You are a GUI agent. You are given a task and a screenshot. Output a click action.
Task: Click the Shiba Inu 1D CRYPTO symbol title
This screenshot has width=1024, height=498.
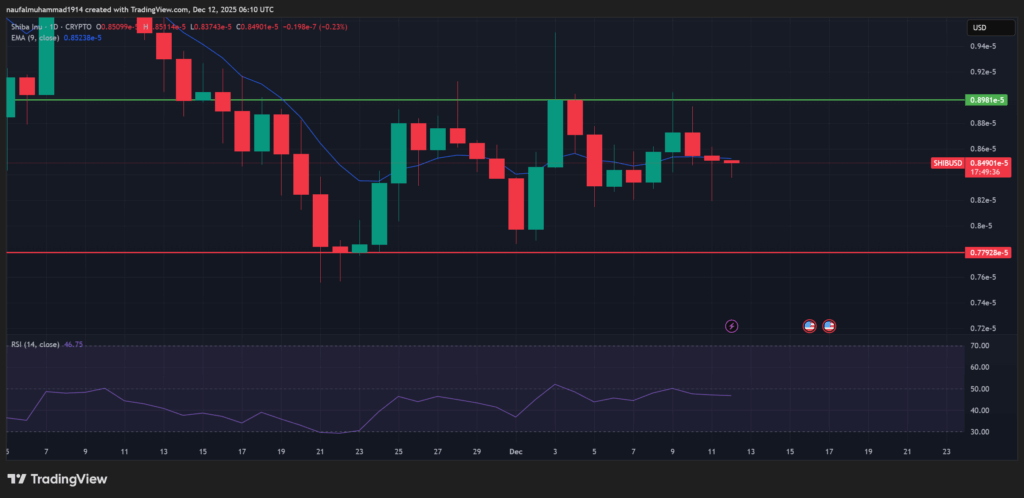[x=52, y=27]
